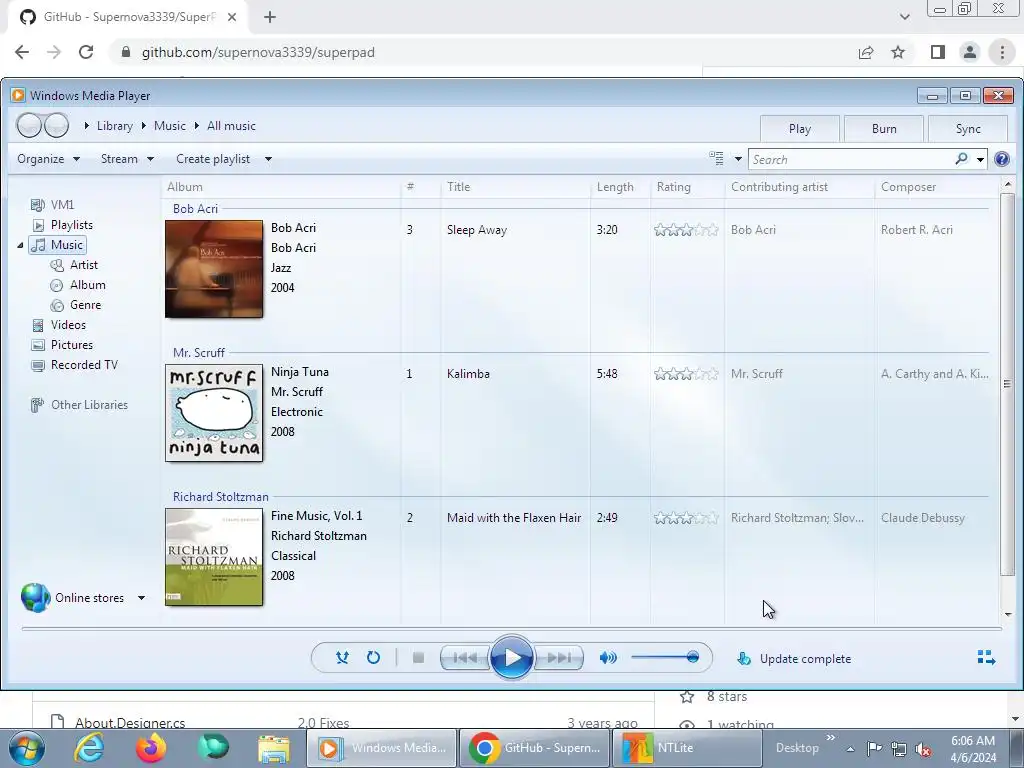The height and width of the screenshot is (768, 1024).
Task: Toggle shuffle in the playback controls
Action: point(342,658)
